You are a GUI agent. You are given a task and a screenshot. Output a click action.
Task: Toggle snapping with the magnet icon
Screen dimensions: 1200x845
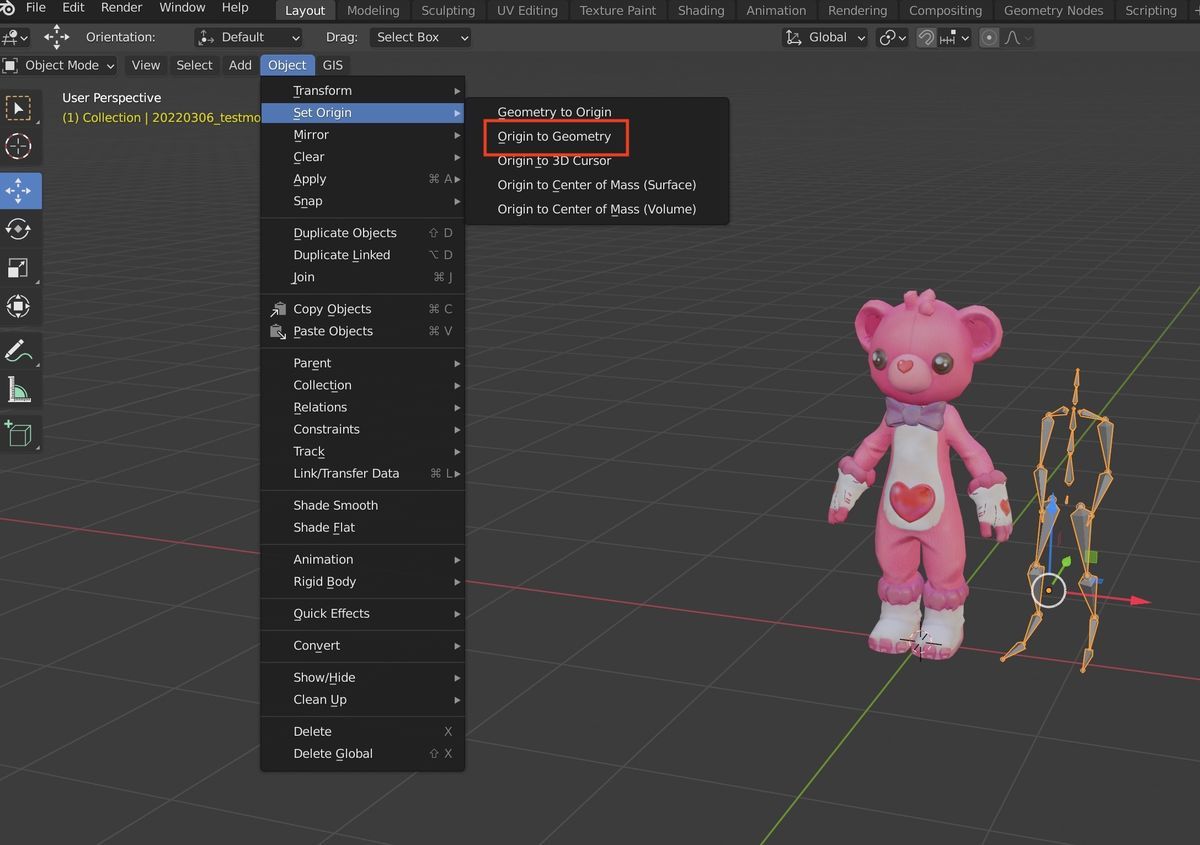(x=925, y=37)
